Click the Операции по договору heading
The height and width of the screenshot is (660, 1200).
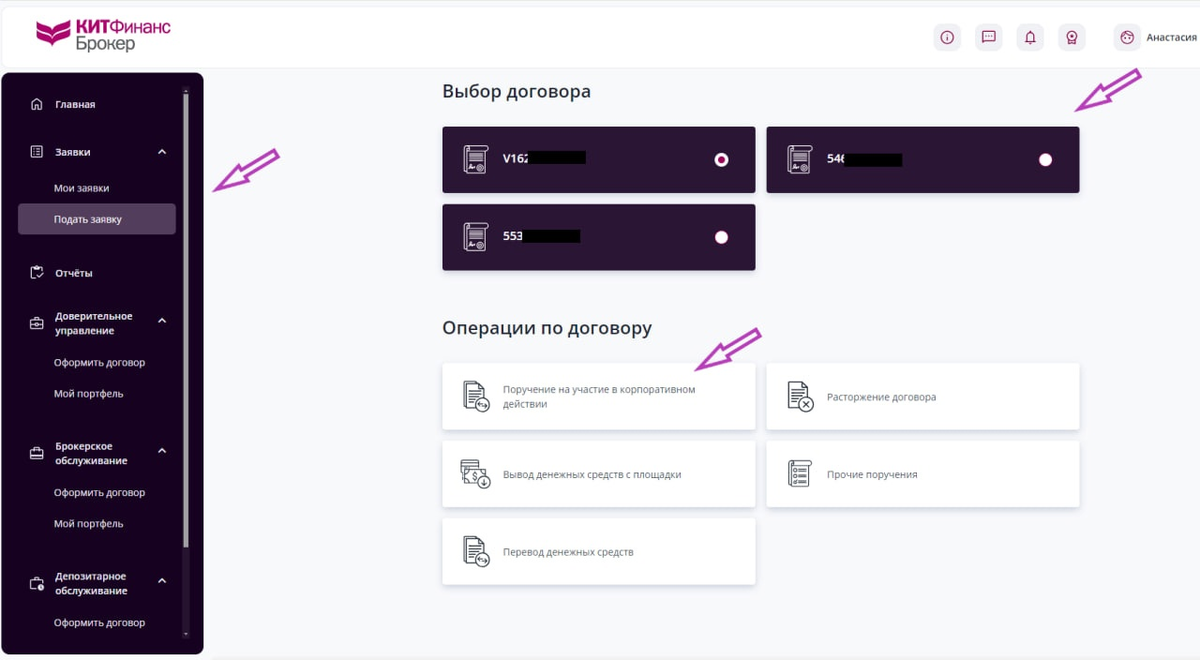[547, 328]
